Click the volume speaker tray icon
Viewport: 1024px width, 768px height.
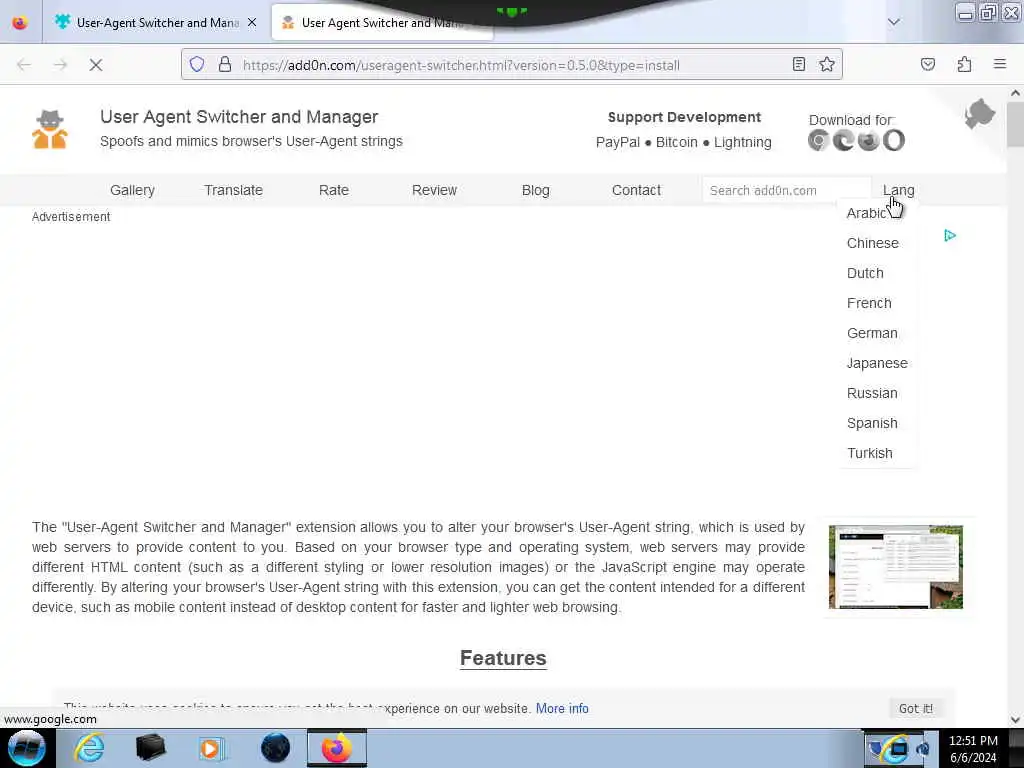point(923,748)
